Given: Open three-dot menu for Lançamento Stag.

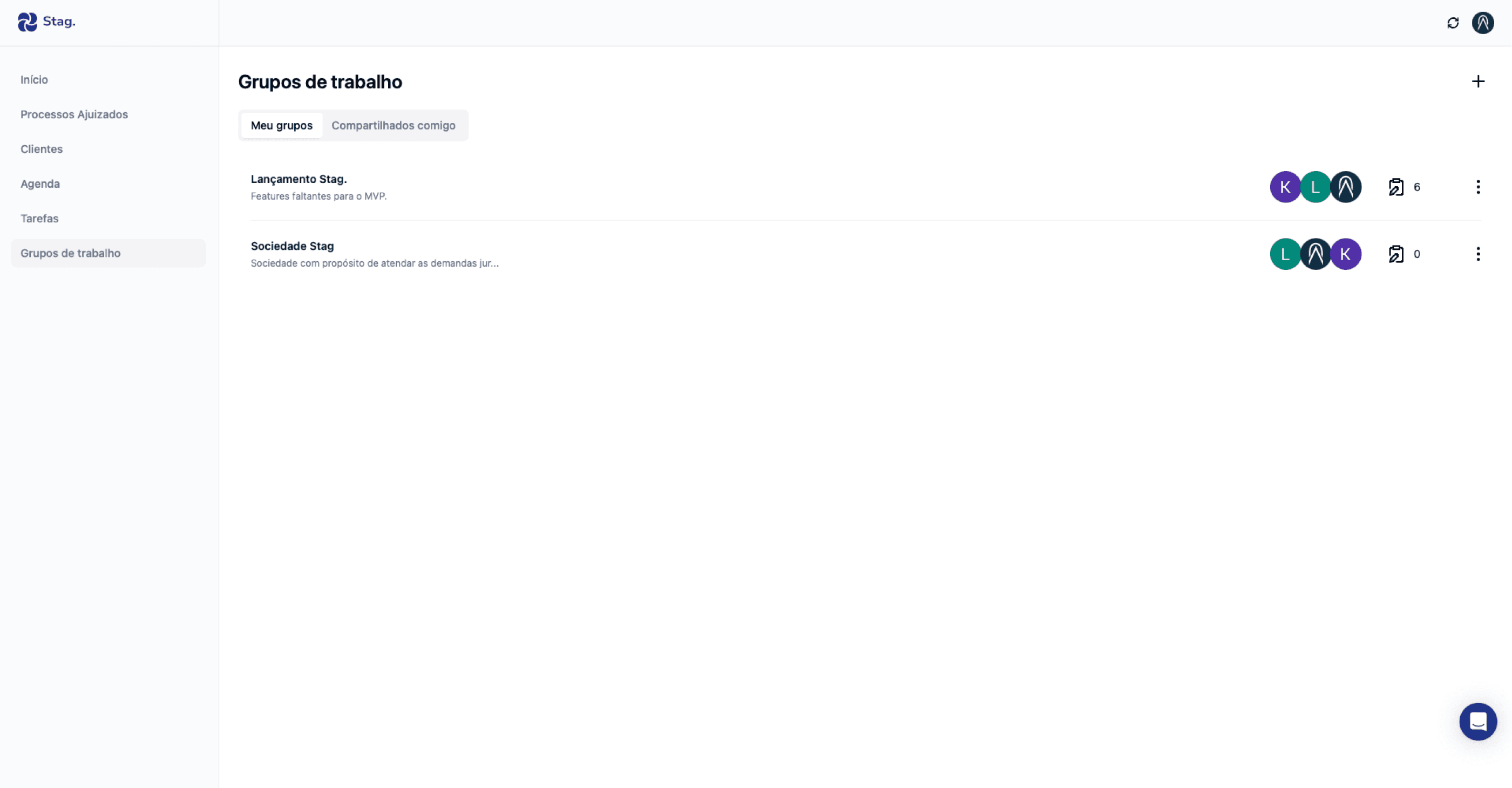Looking at the screenshot, I should (1478, 187).
